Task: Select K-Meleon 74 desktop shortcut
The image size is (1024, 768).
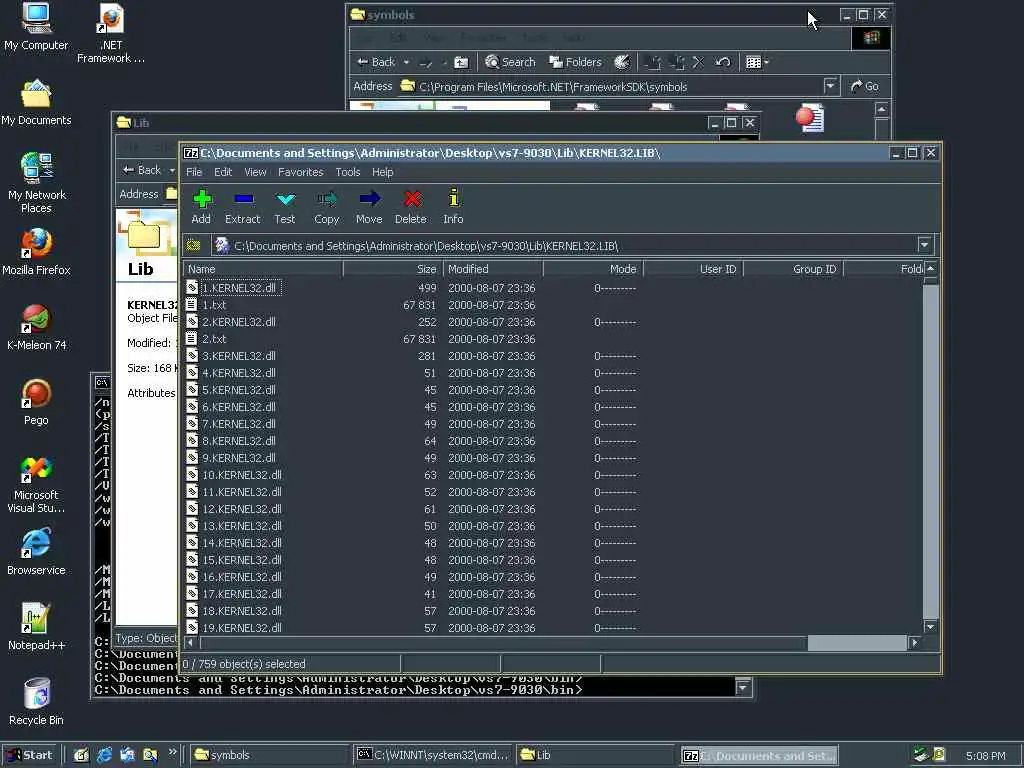Action: point(37,328)
